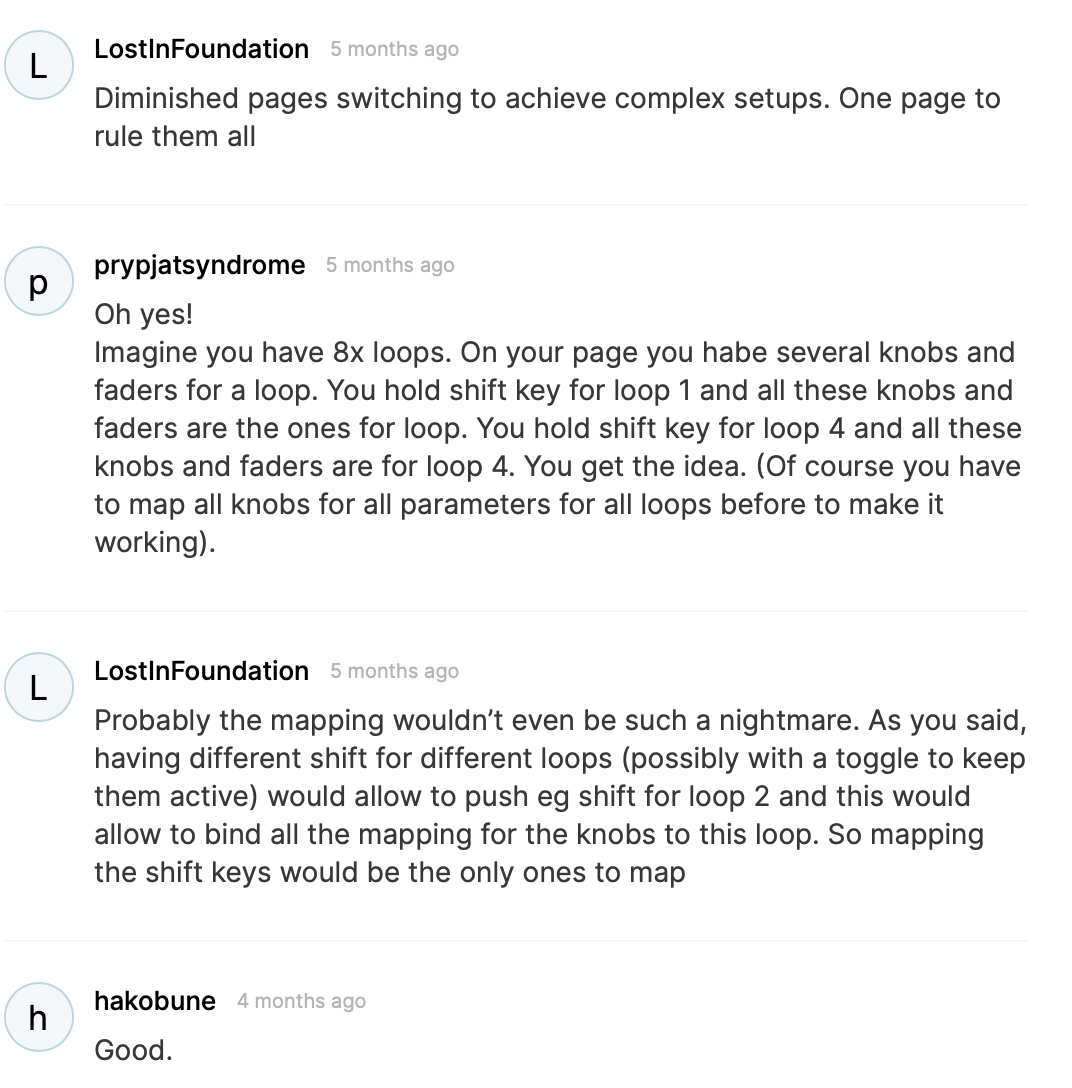Image resolution: width=1072 pixels, height=1088 pixels.
Task: Click the 'L' avatar beside the 'Probably the mapping' comment
Action: [39, 687]
